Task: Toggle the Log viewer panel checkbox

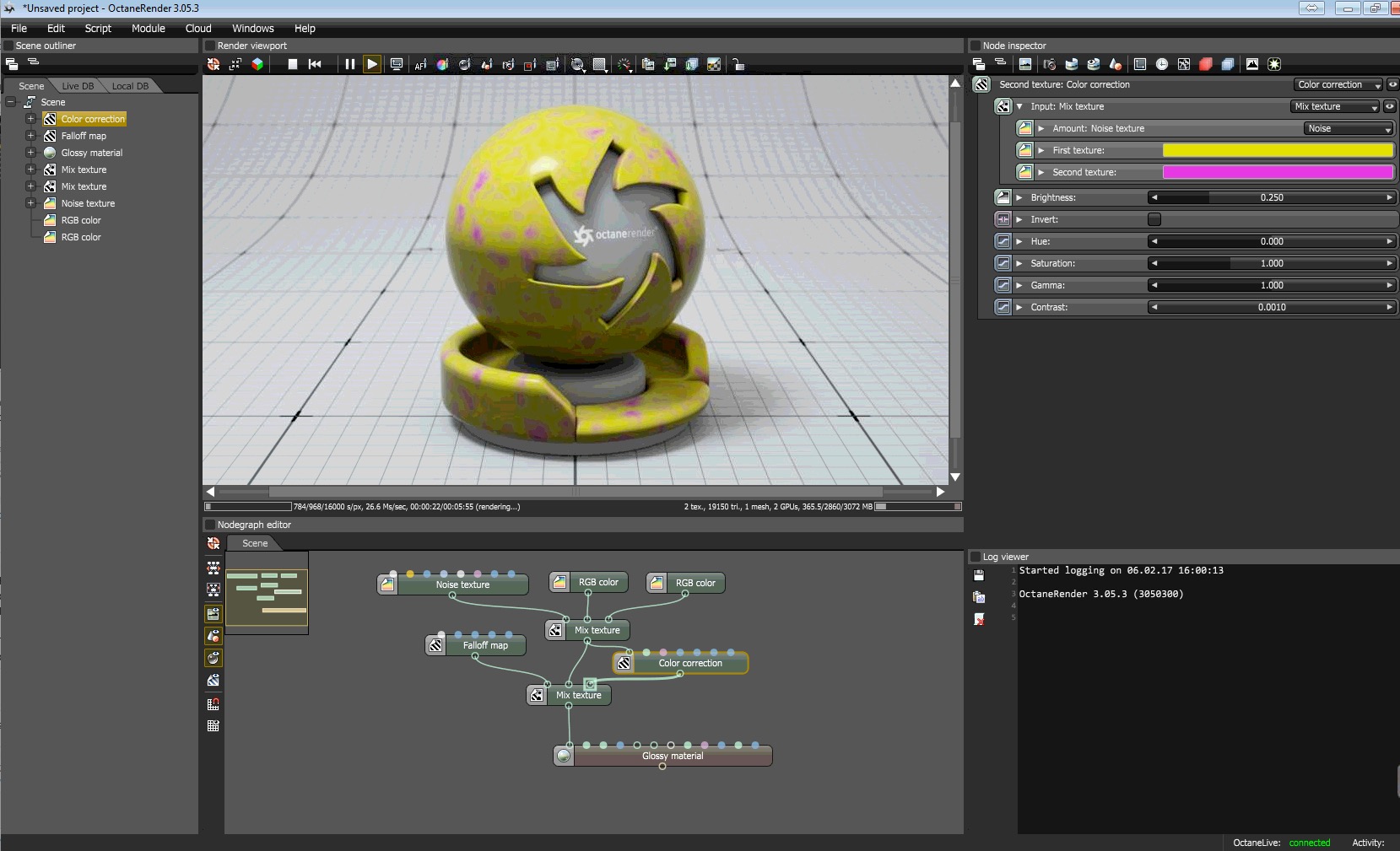Action: [976, 557]
